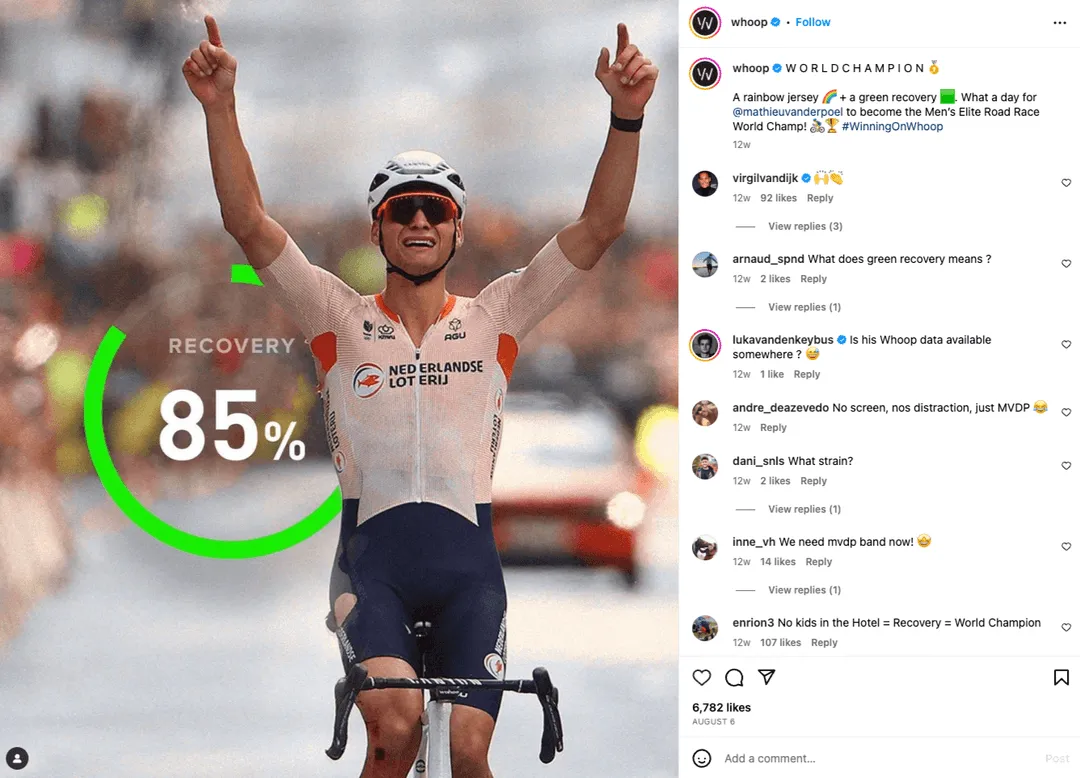Reply to dani_snls comment
Viewport: 1080px width, 778px height.
tap(813, 481)
